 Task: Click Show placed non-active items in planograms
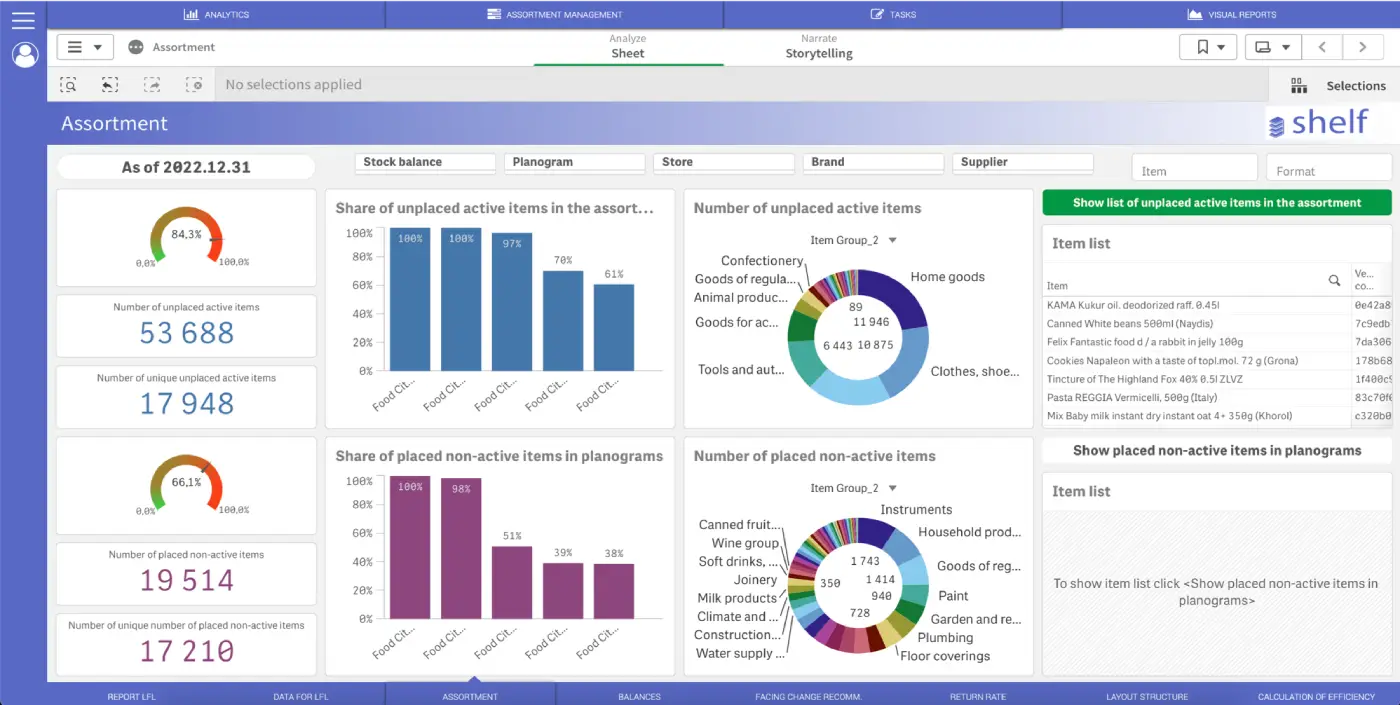tap(1216, 450)
